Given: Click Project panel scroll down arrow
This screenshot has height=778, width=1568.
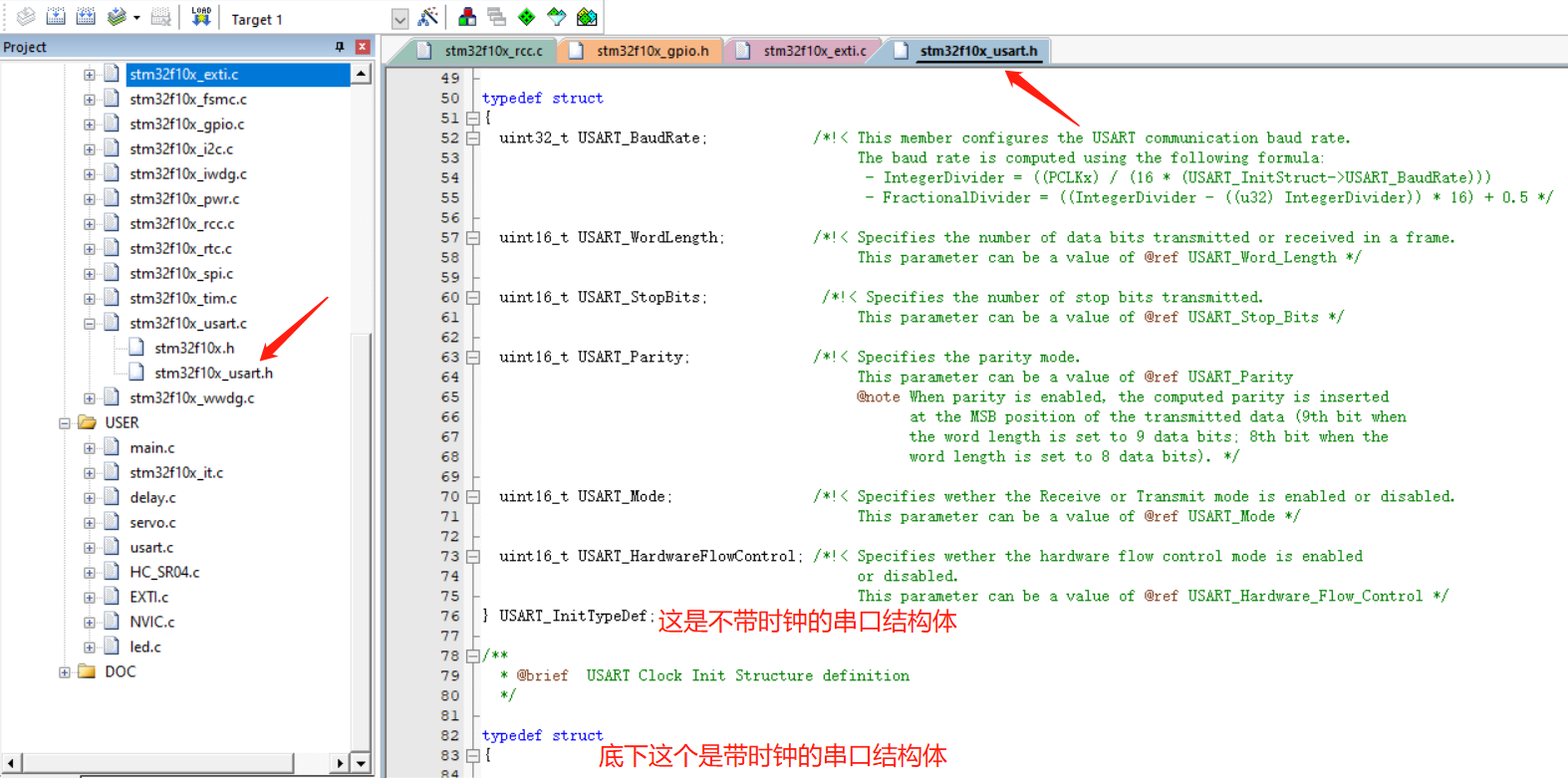Looking at the screenshot, I should pyautogui.click(x=362, y=763).
